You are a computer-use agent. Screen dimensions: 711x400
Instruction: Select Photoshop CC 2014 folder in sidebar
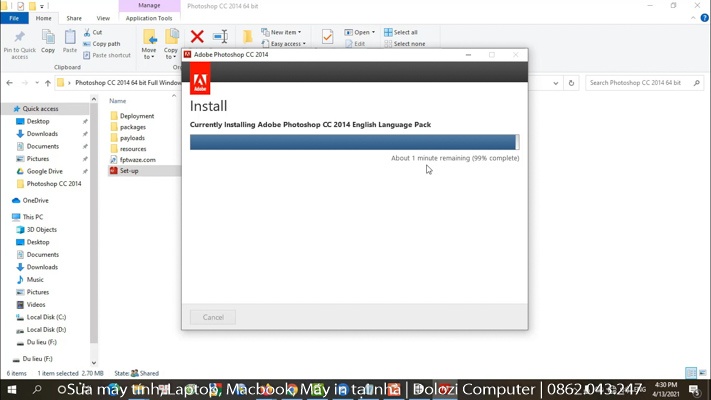click(x=54, y=184)
